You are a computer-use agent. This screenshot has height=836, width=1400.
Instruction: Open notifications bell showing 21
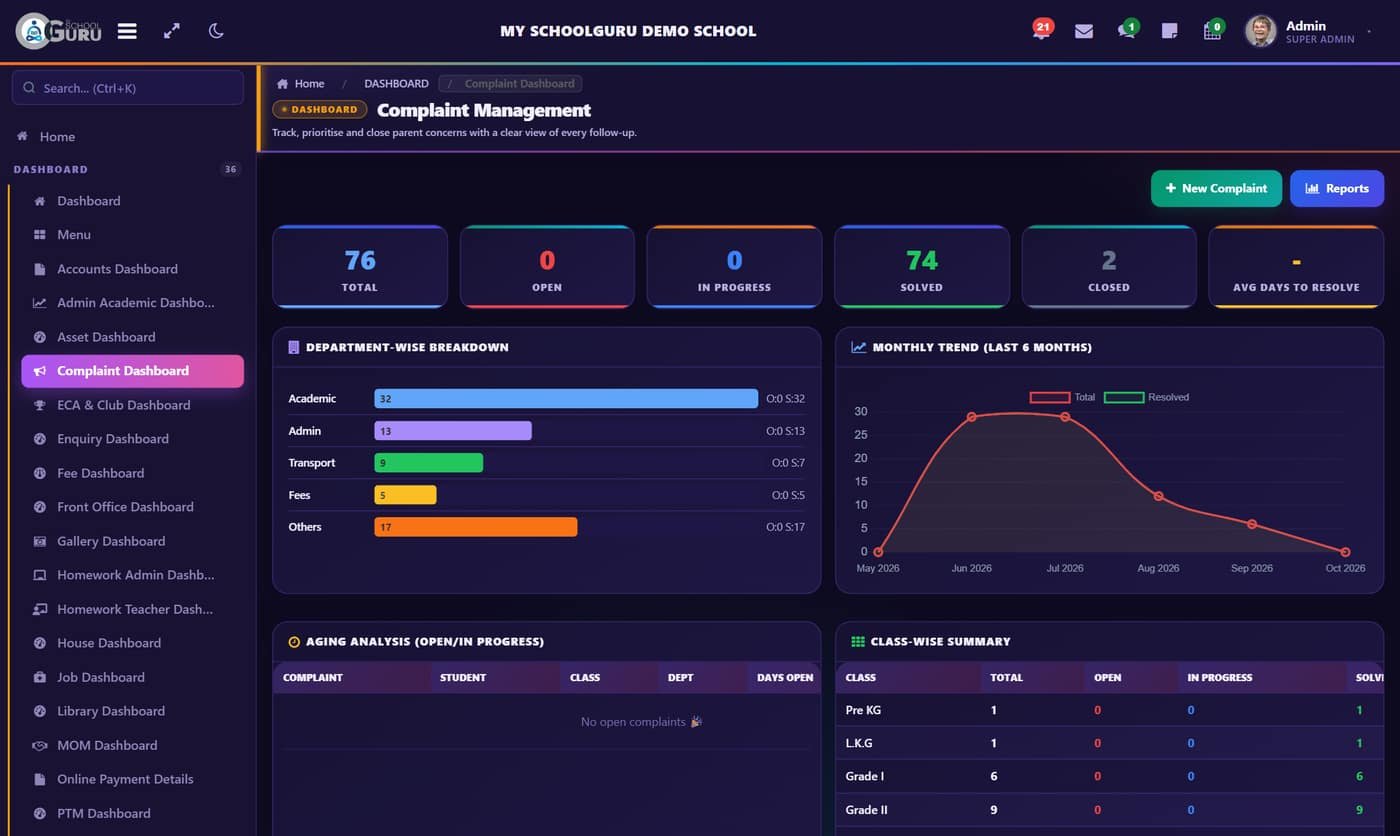[x=1042, y=30]
